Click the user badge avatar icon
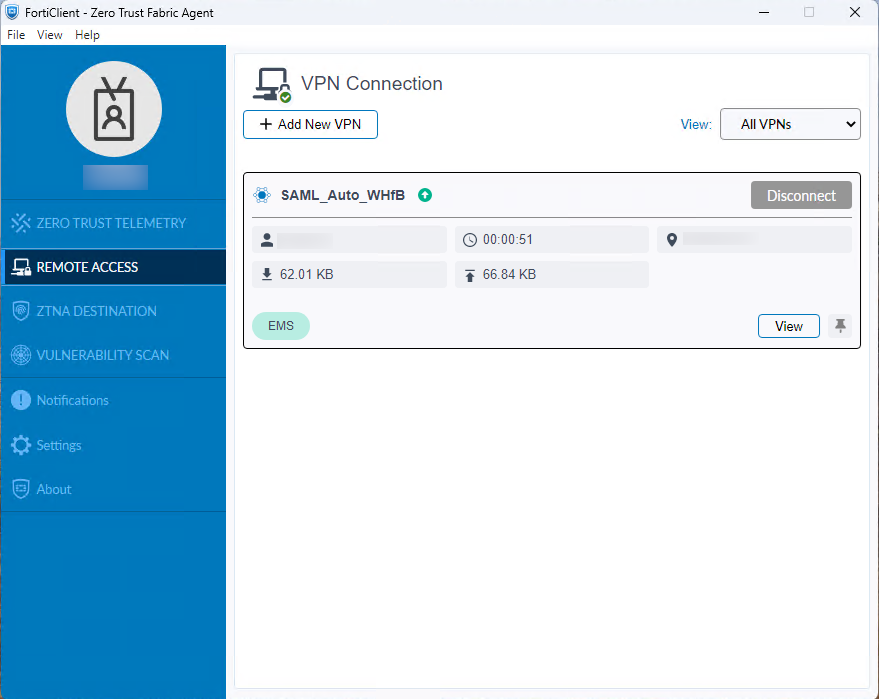The image size is (879, 699). tap(114, 109)
